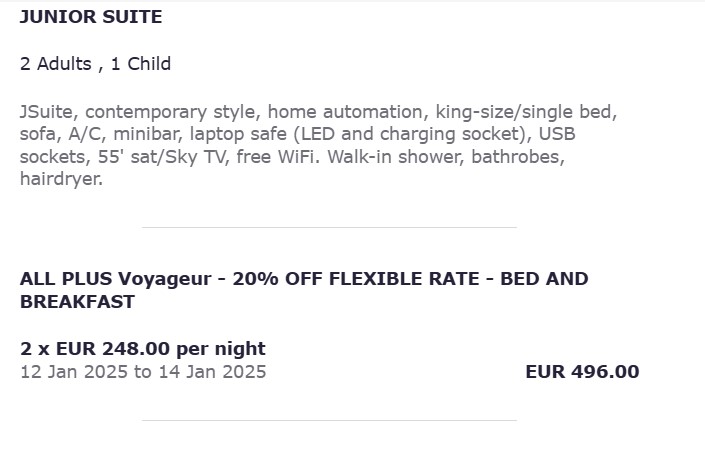Click the "EUR 496.00" total amount
705x457 pixels.
(582, 372)
